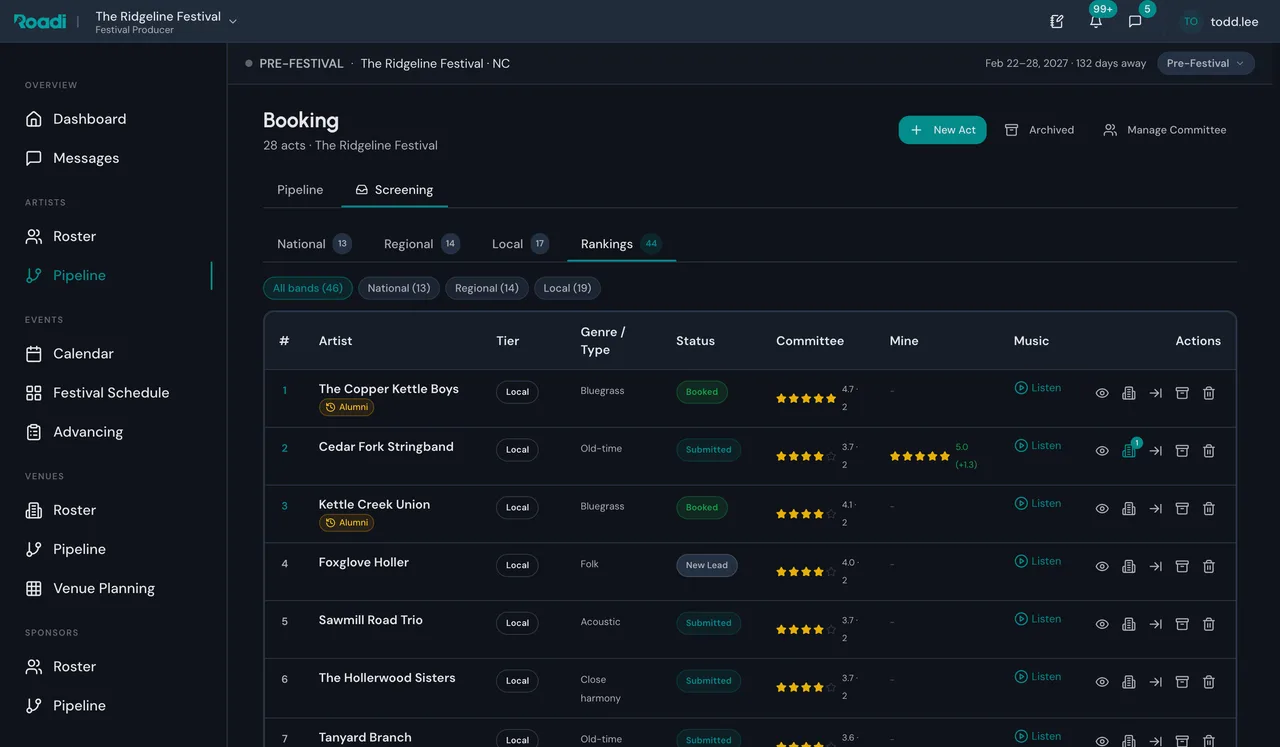Listen to Kettle Creek Union music
Image resolution: width=1280 pixels, height=747 pixels.
coord(1038,503)
